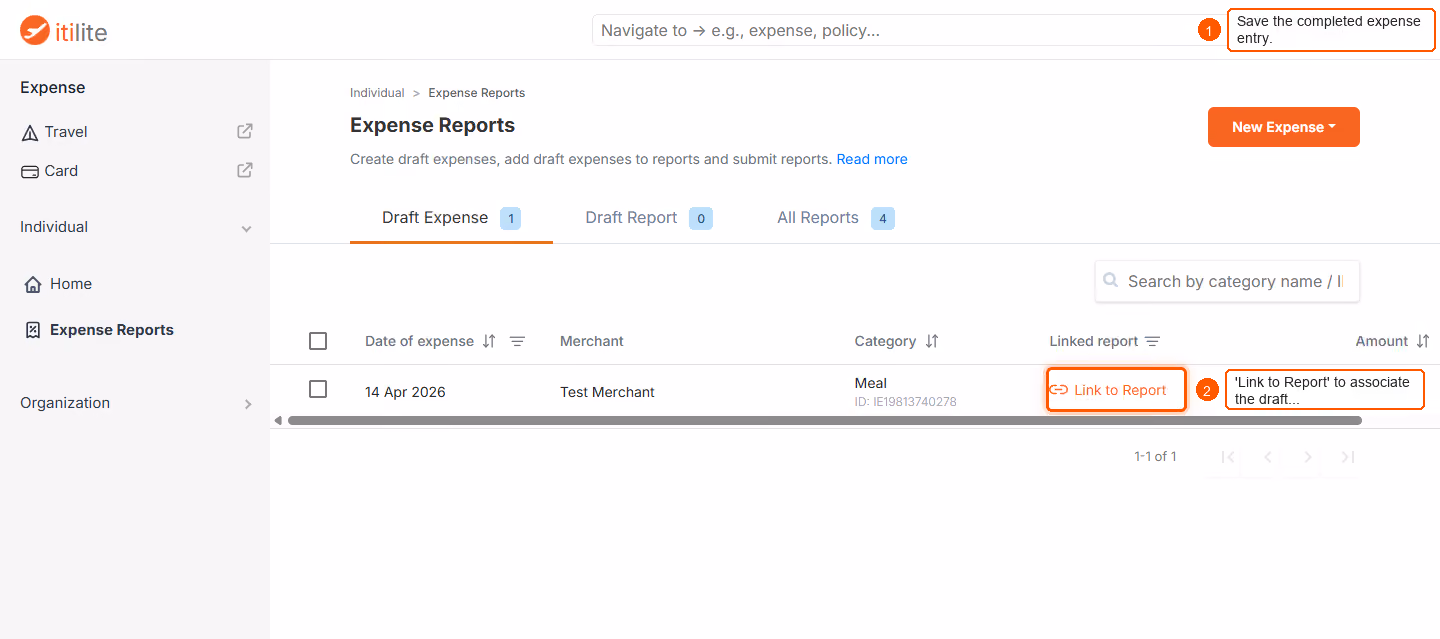Open the Date of expense filter icon
Image resolution: width=1440 pixels, height=639 pixels.
(517, 341)
